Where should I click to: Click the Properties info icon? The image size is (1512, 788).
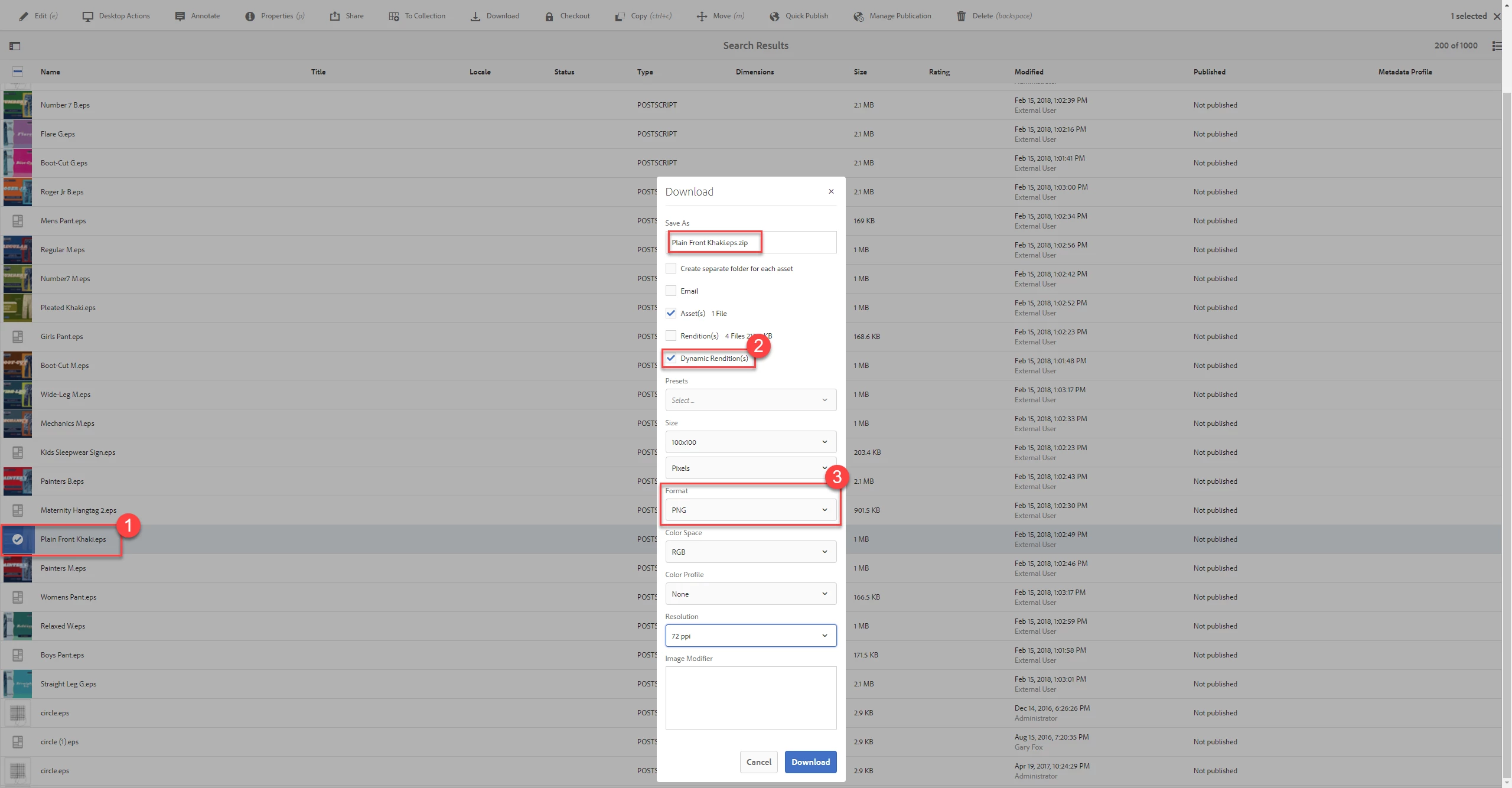point(250,16)
